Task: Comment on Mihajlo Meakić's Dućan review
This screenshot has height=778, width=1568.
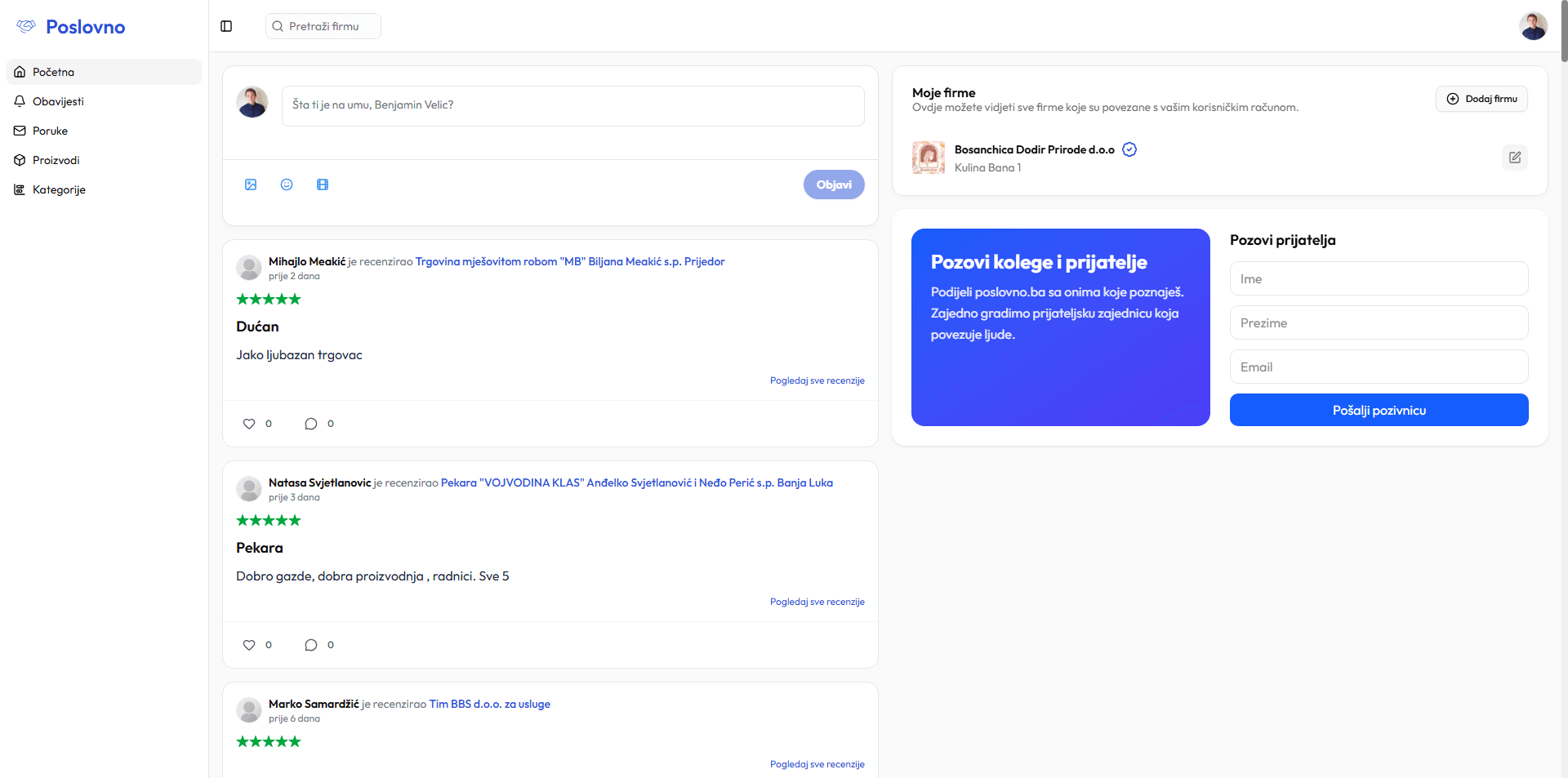Action: [311, 424]
